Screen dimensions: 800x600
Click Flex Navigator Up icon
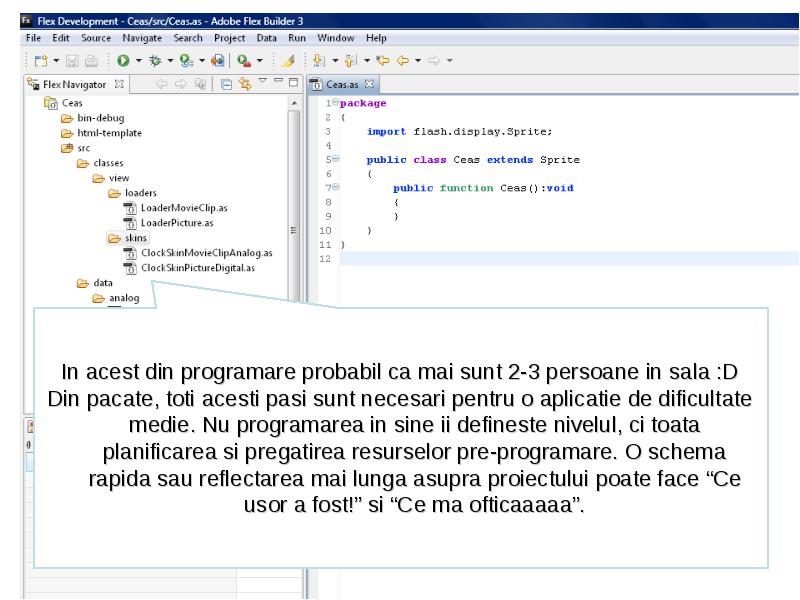click(201, 84)
